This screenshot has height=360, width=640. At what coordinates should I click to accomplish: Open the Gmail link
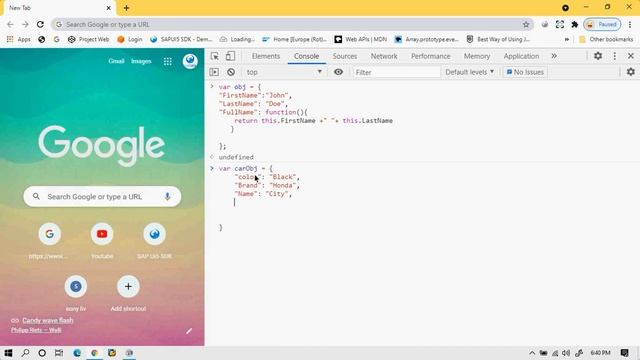[x=116, y=61]
